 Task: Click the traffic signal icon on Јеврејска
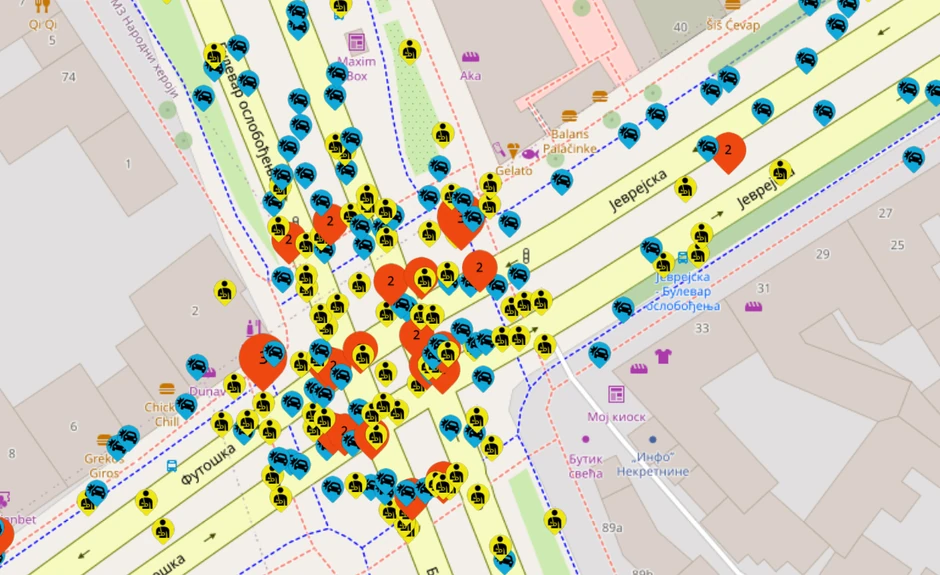coord(526,256)
